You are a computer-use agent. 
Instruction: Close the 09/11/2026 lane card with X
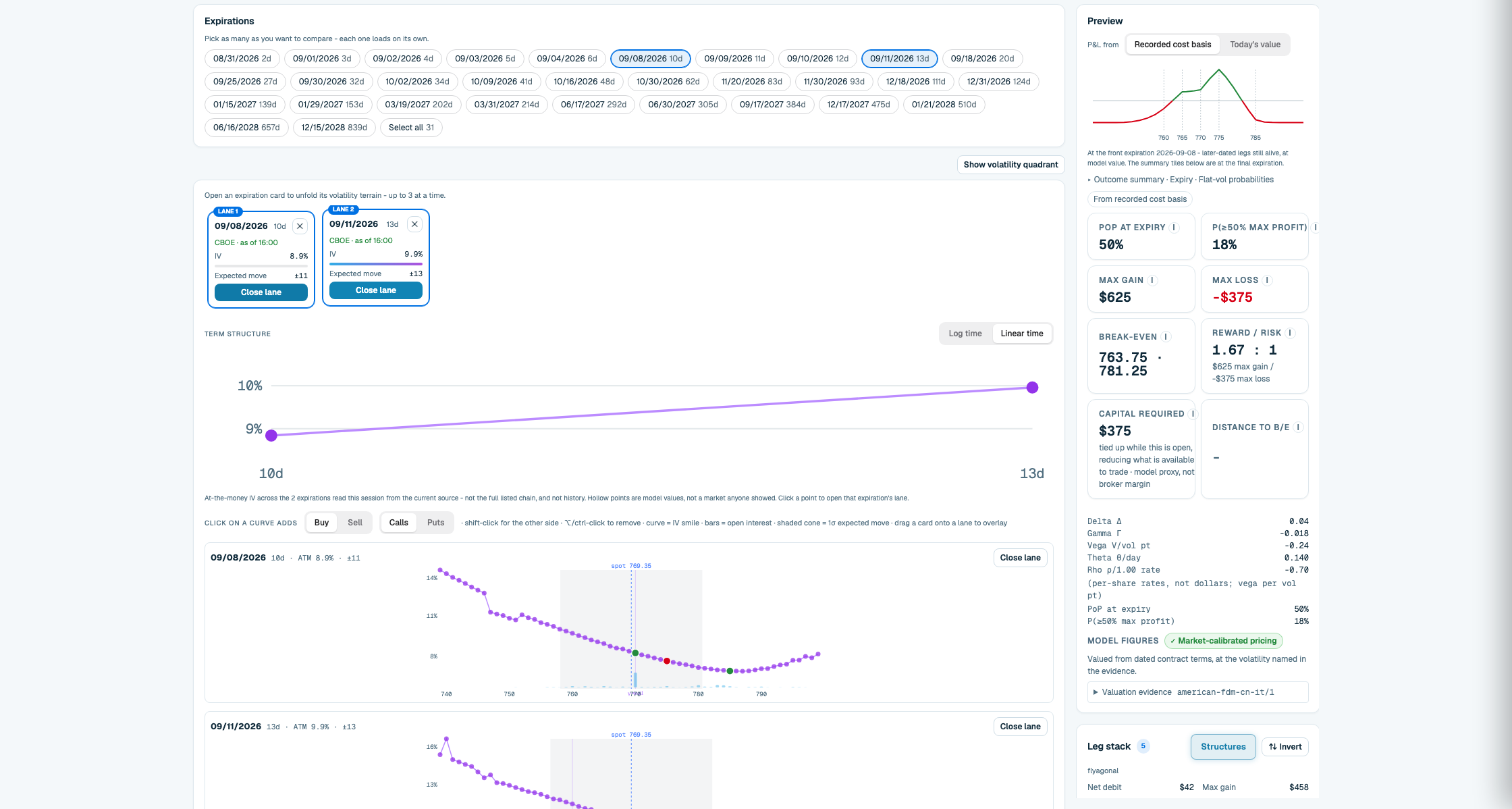(x=414, y=224)
